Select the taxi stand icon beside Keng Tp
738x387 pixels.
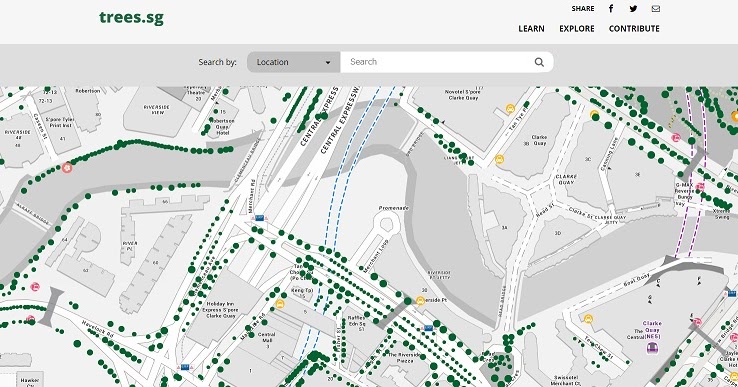click(280, 304)
